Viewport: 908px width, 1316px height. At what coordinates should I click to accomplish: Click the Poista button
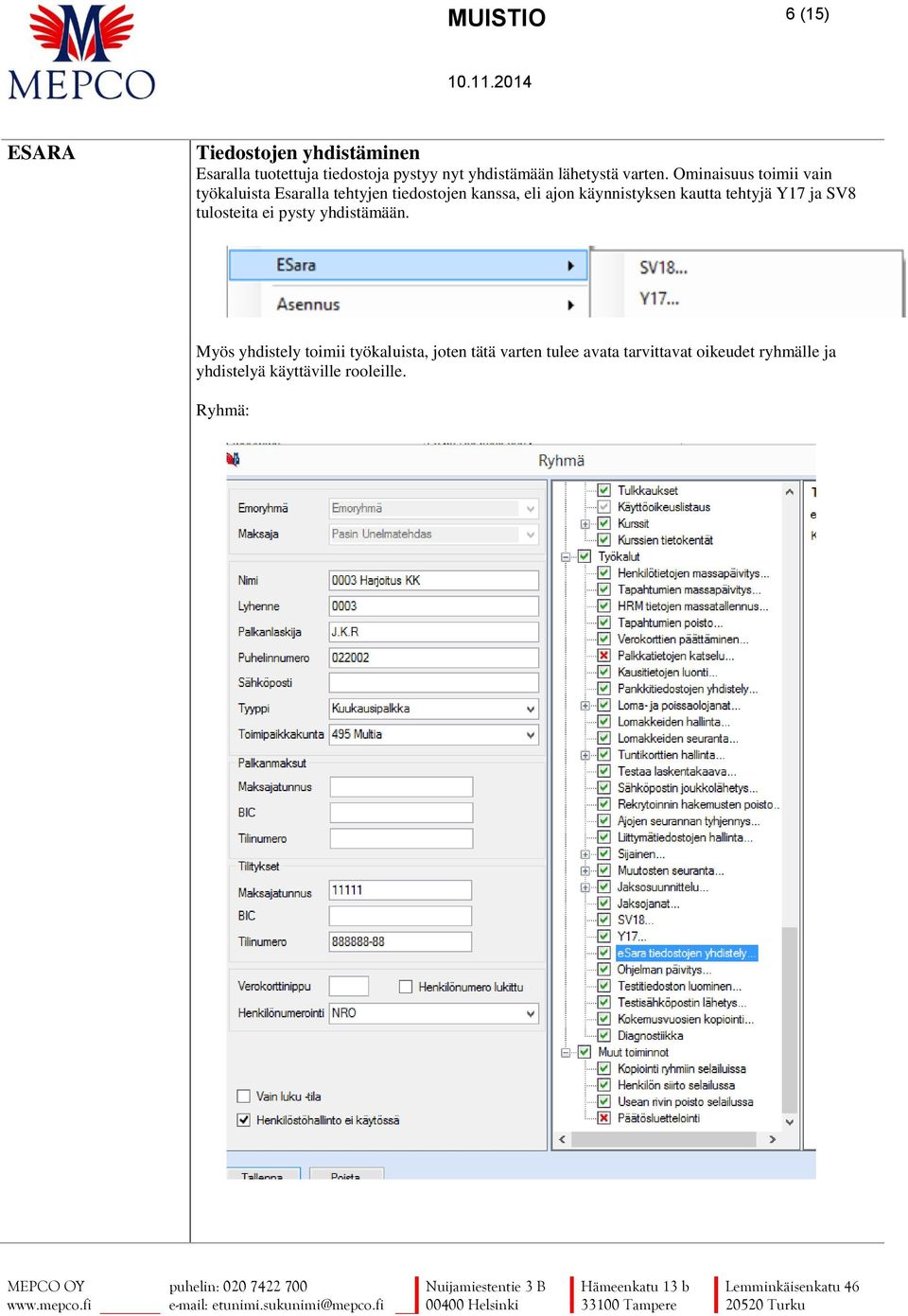[x=346, y=1174]
